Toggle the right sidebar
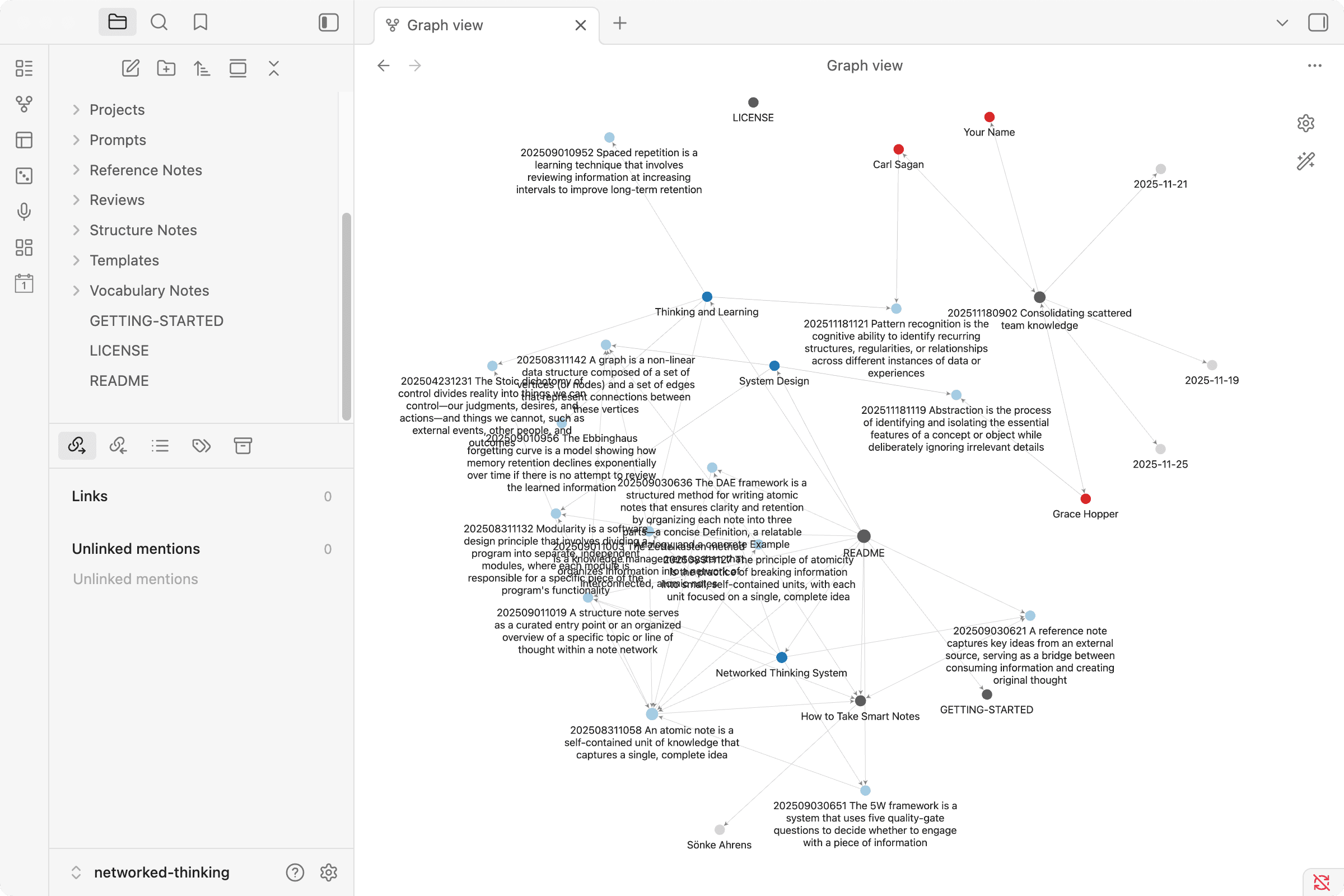Image resolution: width=1344 pixels, height=896 pixels. click(x=1318, y=23)
